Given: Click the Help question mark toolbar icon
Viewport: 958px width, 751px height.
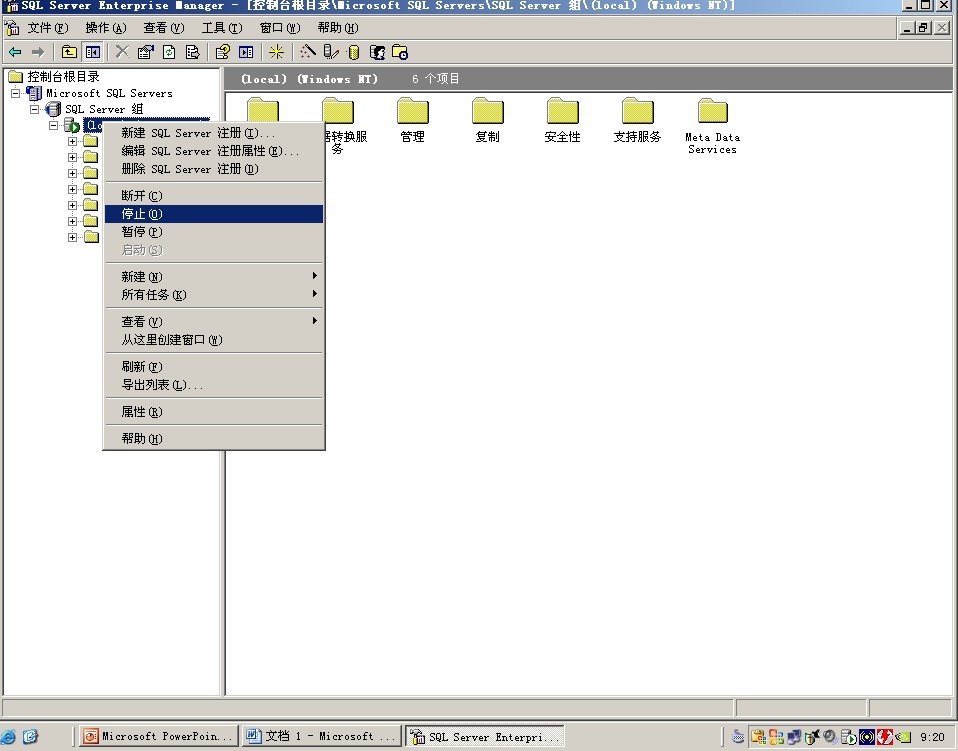Looking at the screenshot, I should pyautogui.click(x=222, y=53).
